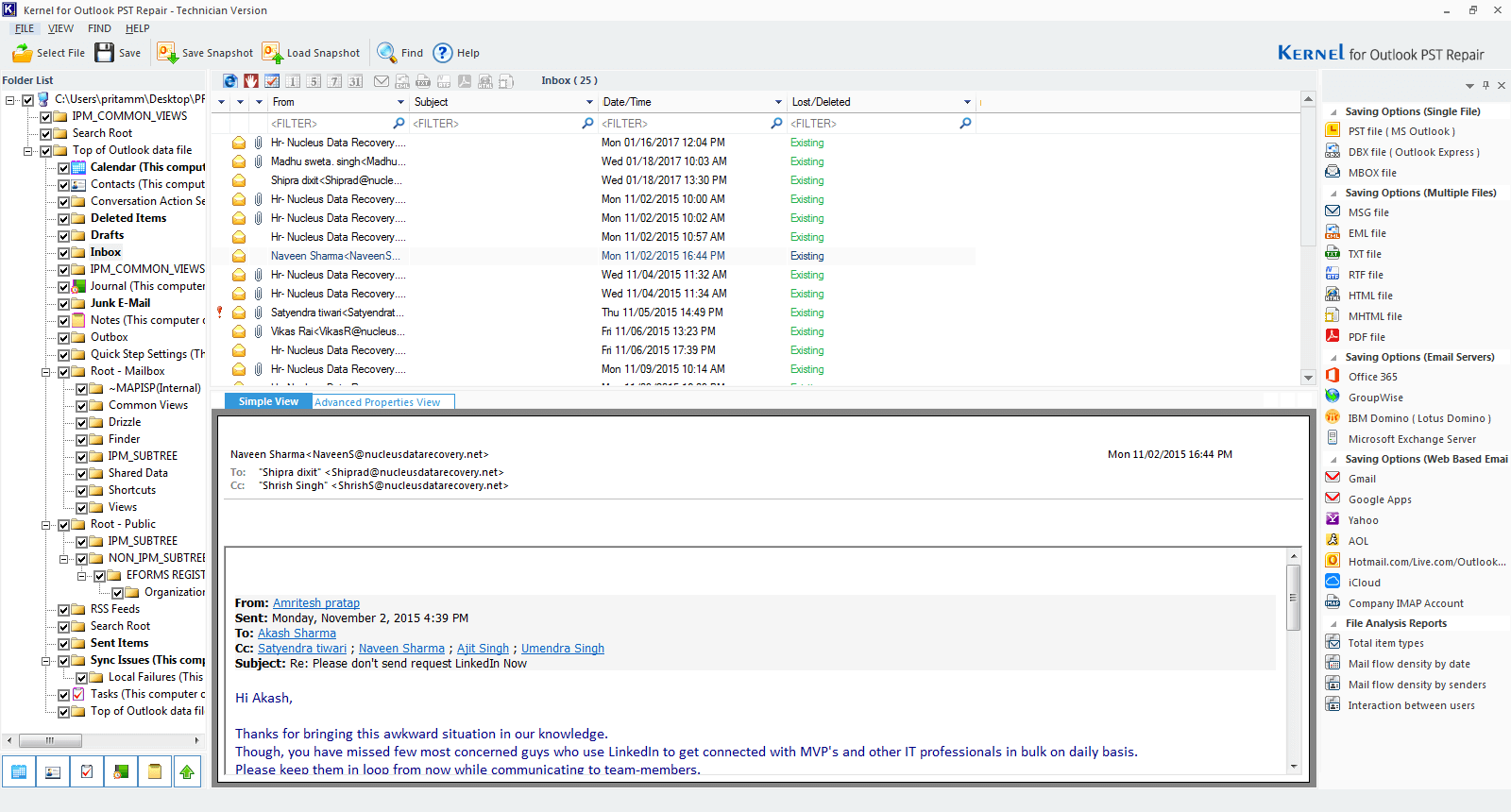This screenshot has height=812, width=1511.
Task: Open the Date/Time column dropdown arrow
Action: [778, 102]
